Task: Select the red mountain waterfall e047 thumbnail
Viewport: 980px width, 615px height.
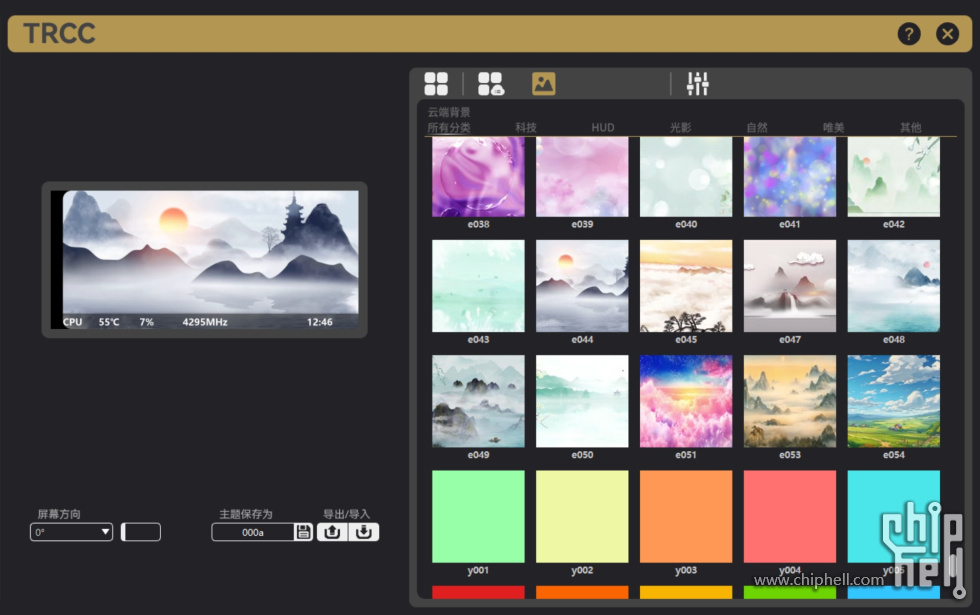Action: coord(789,286)
